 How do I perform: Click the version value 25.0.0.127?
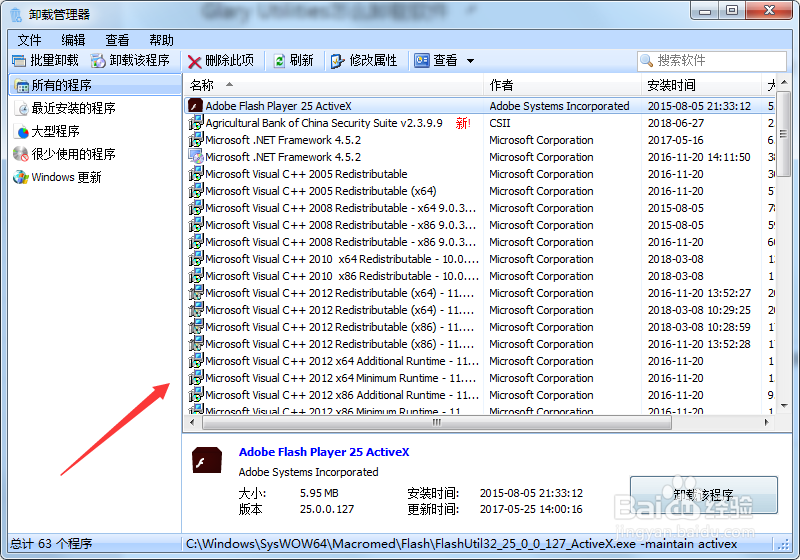point(327,509)
